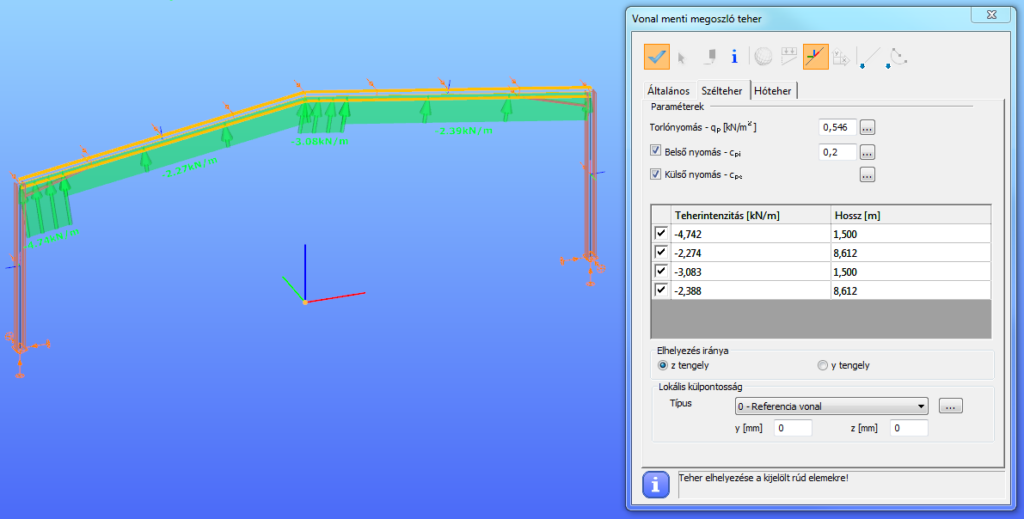Open Torlónyomás ellipsis options button
The width and height of the screenshot is (1024, 519).
click(x=867, y=128)
